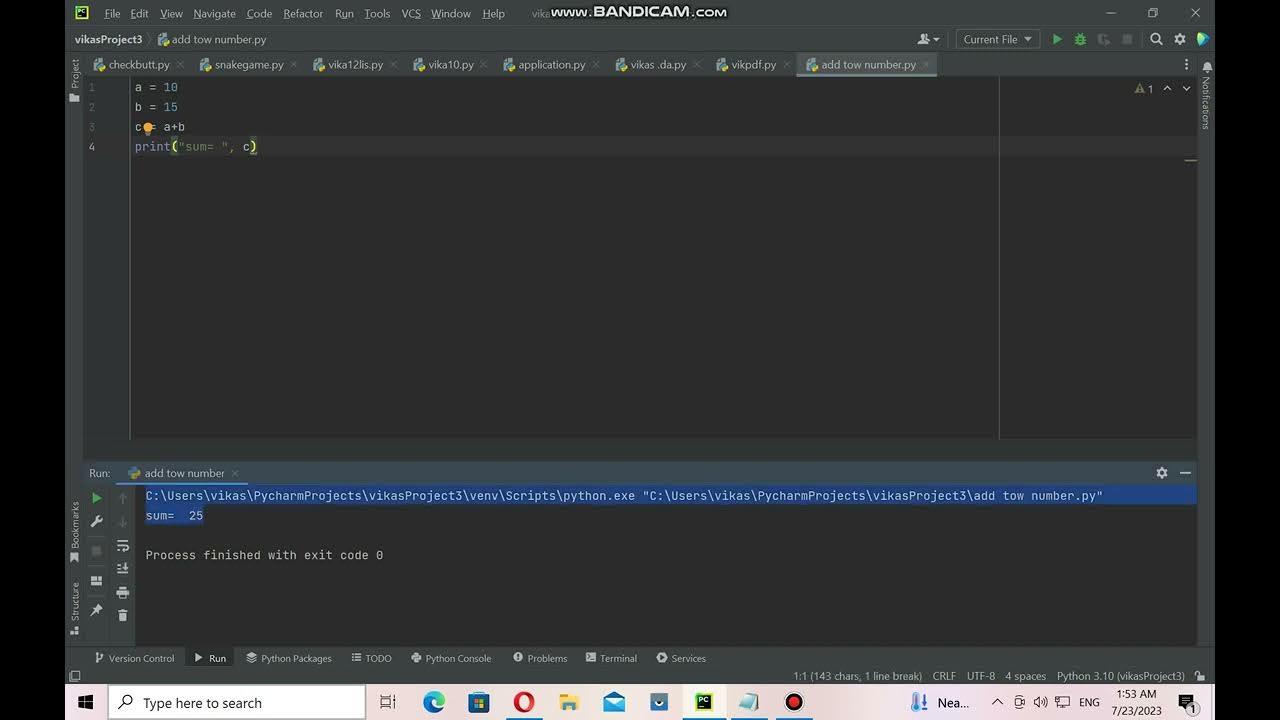Toggle scroll to end in Run console
The width and height of the screenshot is (1280, 720).
[x=123, y=568]
